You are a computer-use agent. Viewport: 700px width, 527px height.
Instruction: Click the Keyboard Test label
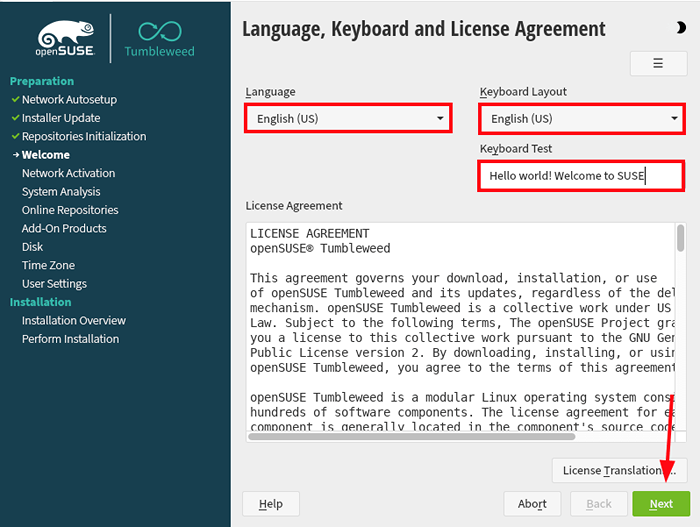coord(516,149)
